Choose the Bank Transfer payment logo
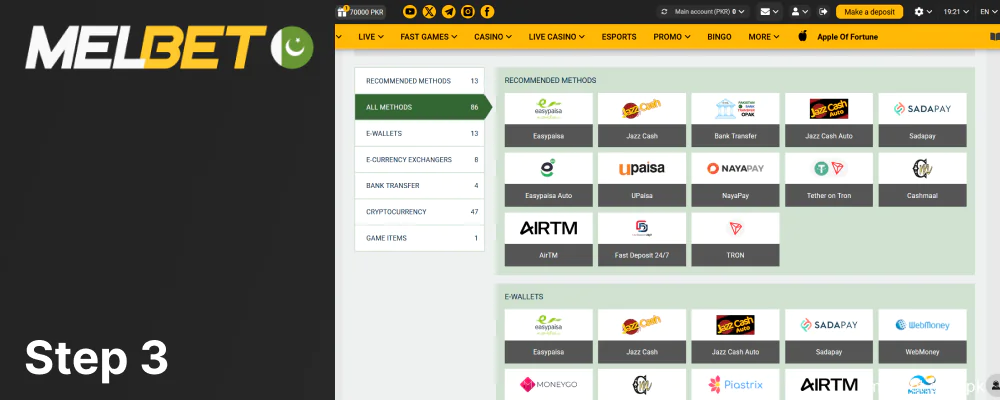 pos(735,109)
